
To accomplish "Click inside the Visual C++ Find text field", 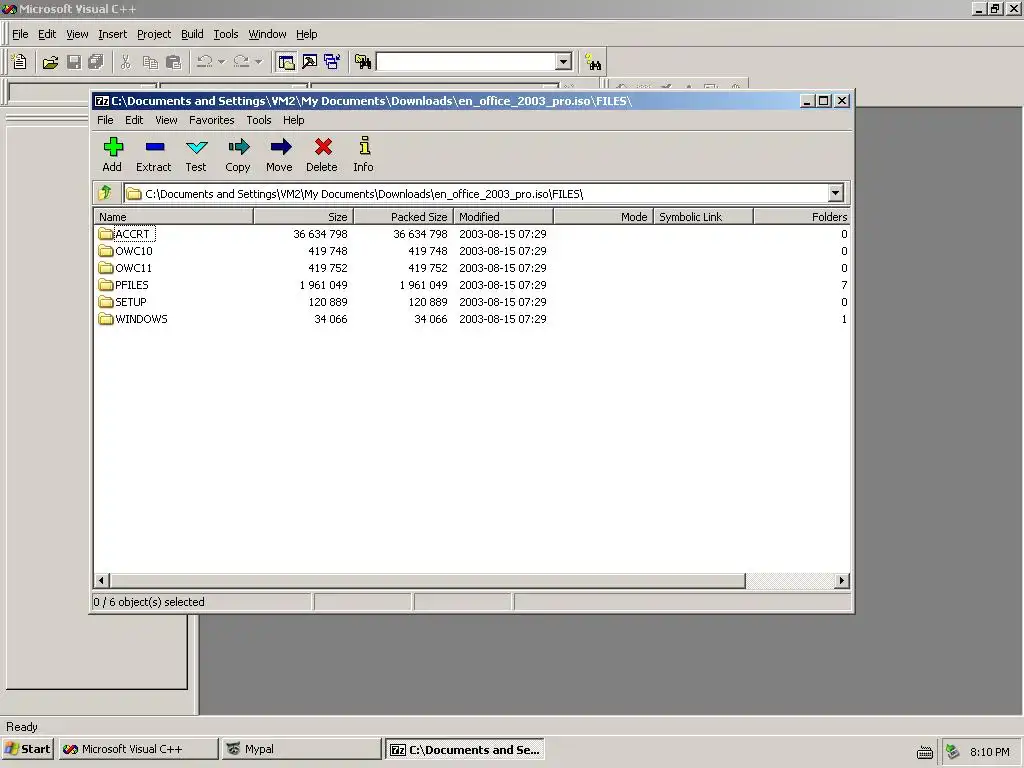I will 466,62.
